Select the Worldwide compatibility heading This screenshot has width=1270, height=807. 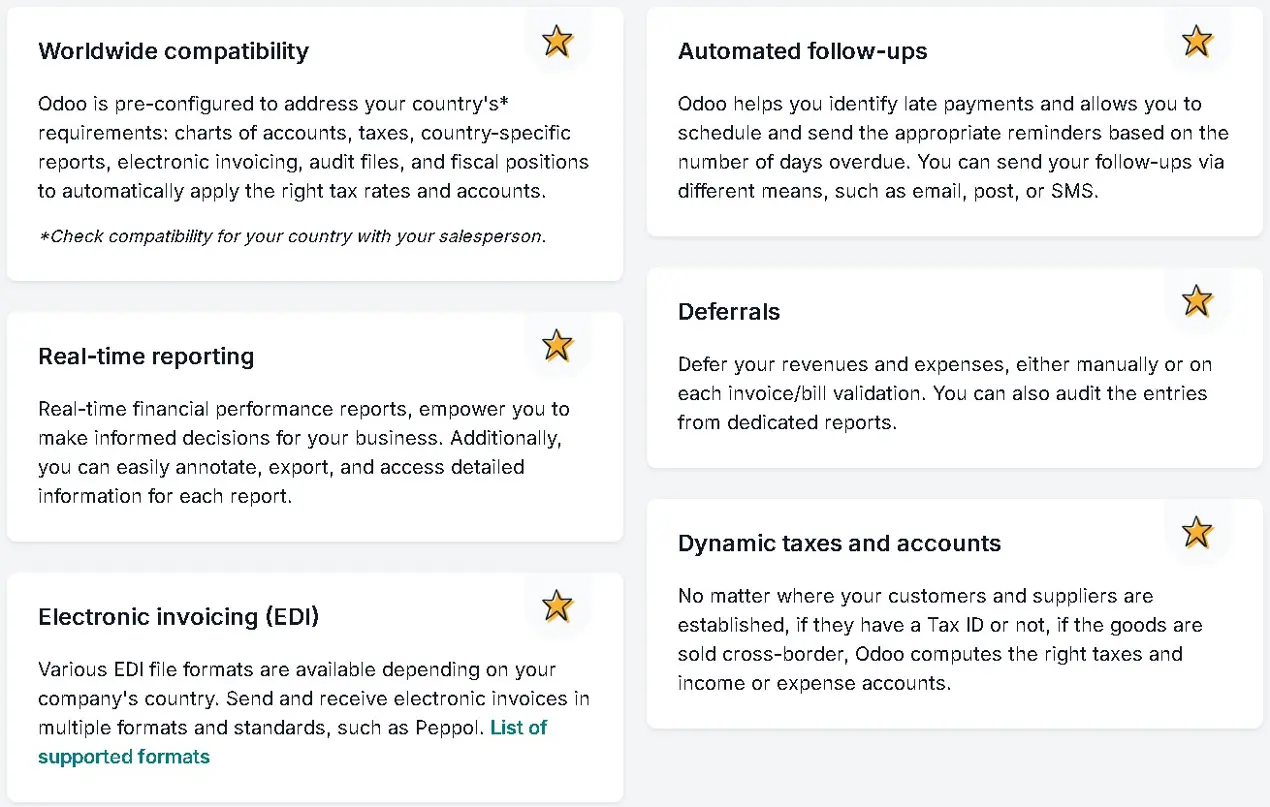click(173, 51)
